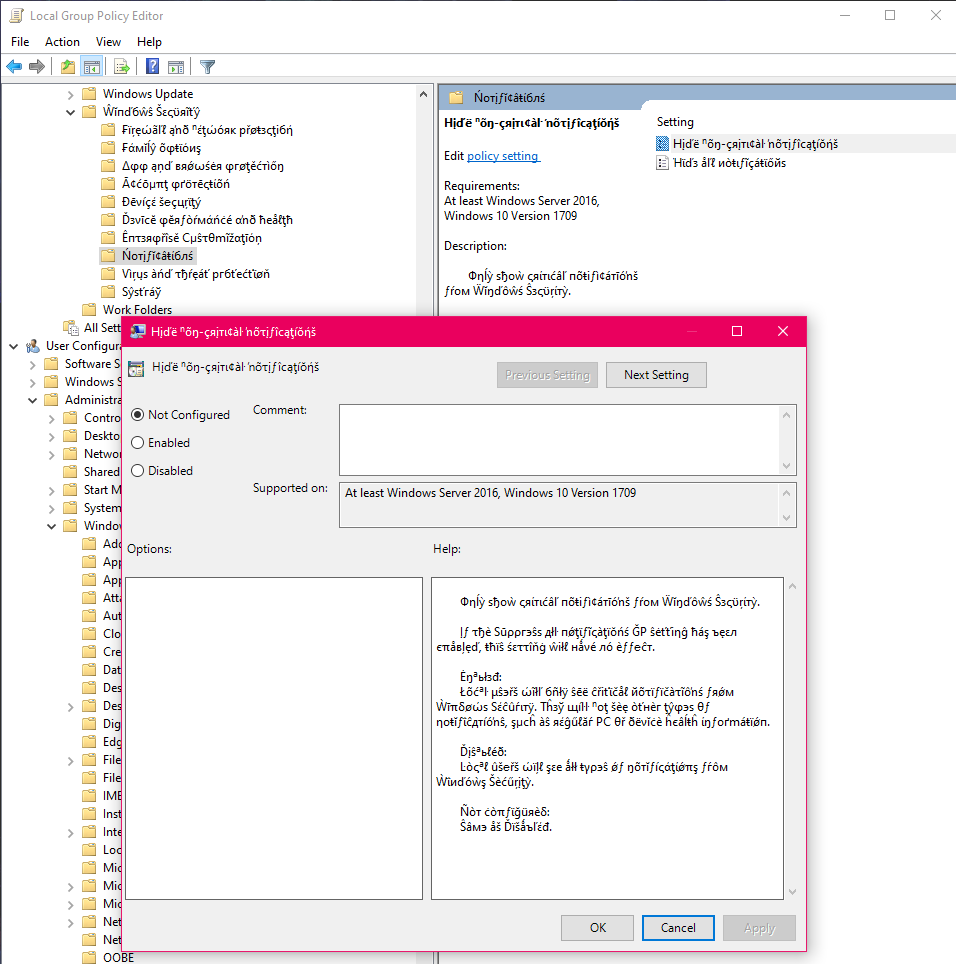Click the Next Setting button

pyautogui.click(x=656, y=375)
